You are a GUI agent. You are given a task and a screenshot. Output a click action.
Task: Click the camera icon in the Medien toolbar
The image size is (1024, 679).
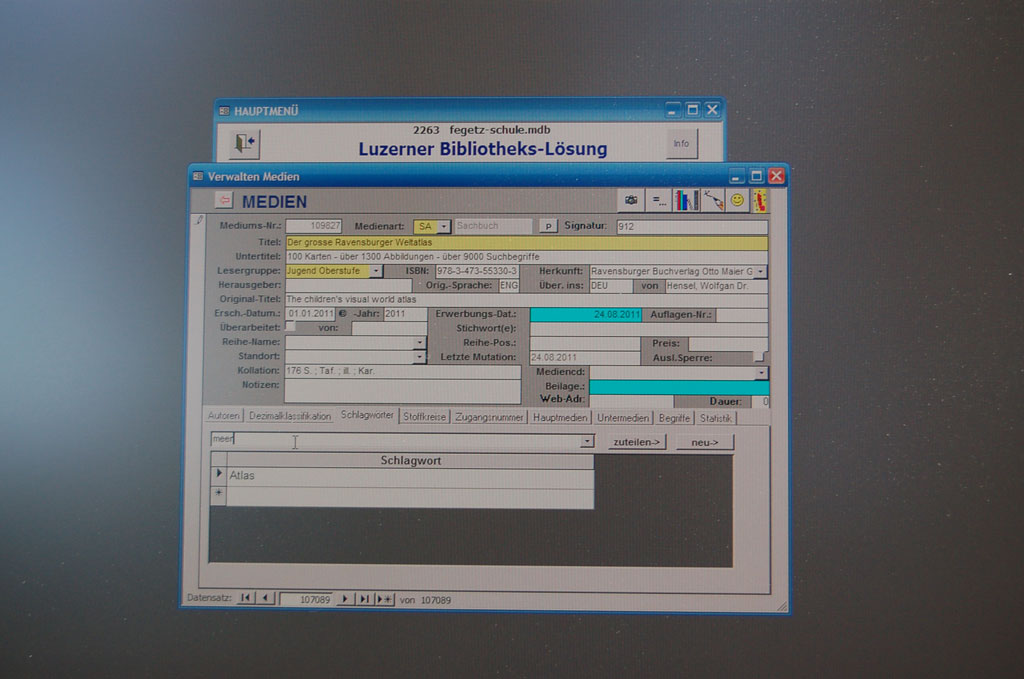click(631, 200)
